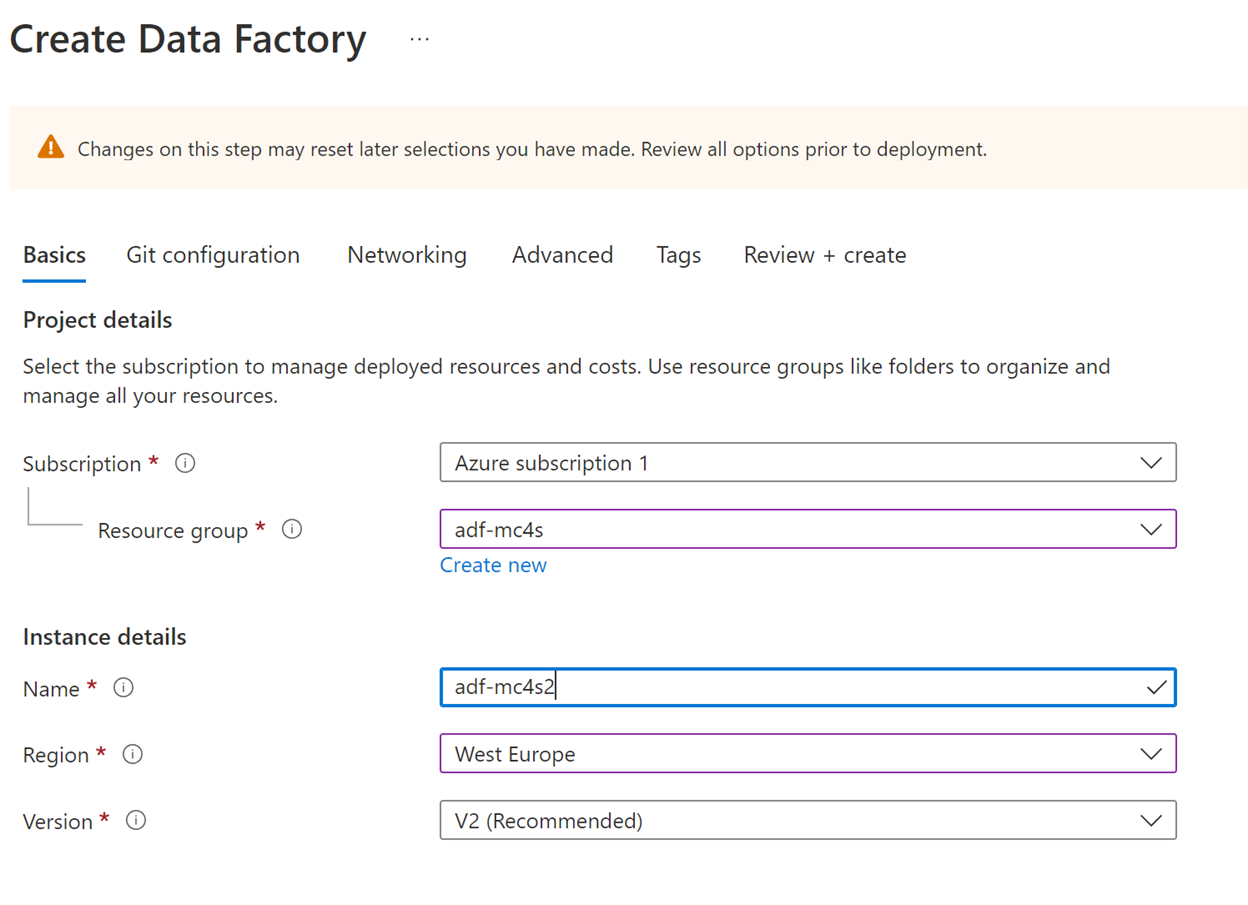Click the Project details heading
This screenshot has width=1248, height=905.
98,320
